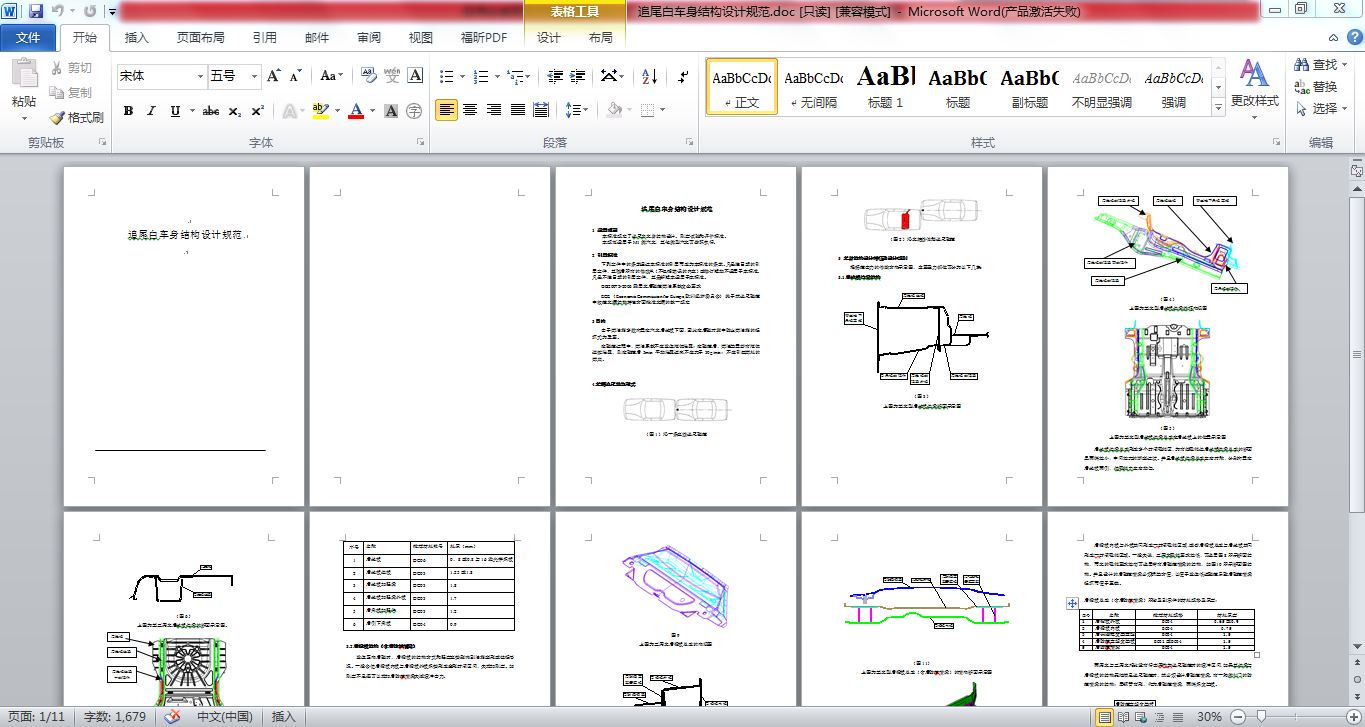This screenshot has width=1365, height=727.
Task: Apply text highlight color
Action: coord(320,111)
